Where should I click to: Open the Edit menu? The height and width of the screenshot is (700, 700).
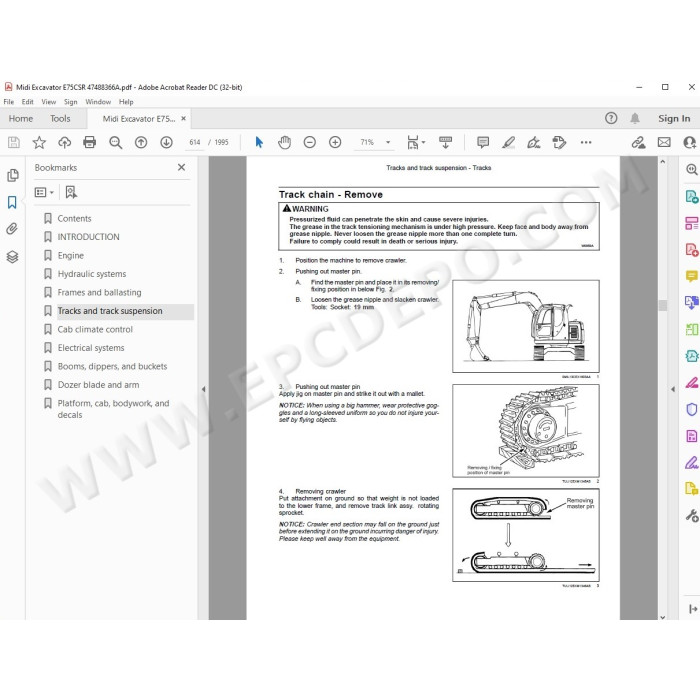(28, 102)
